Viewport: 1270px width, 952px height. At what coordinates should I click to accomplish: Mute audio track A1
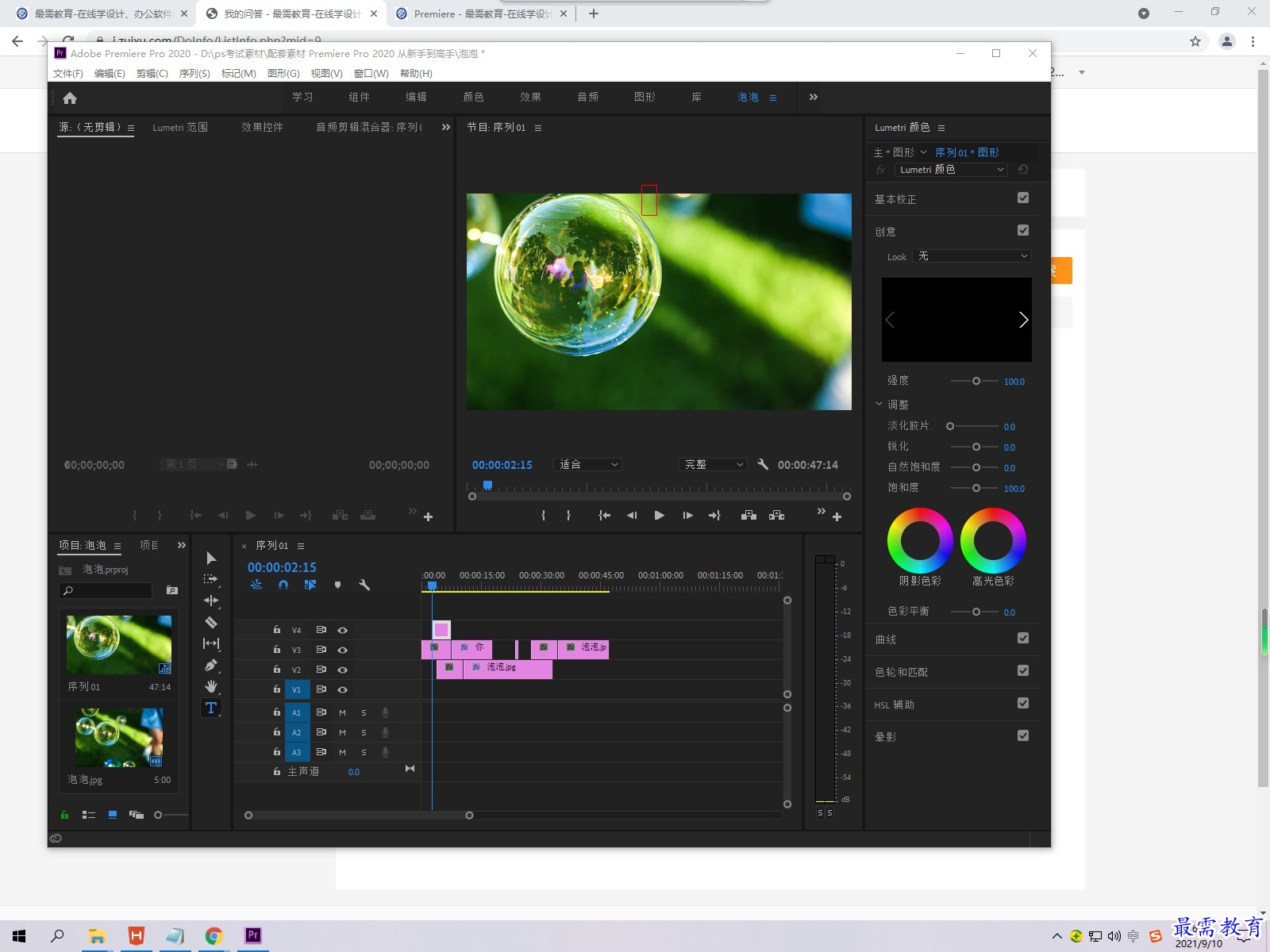click(343, 712)
